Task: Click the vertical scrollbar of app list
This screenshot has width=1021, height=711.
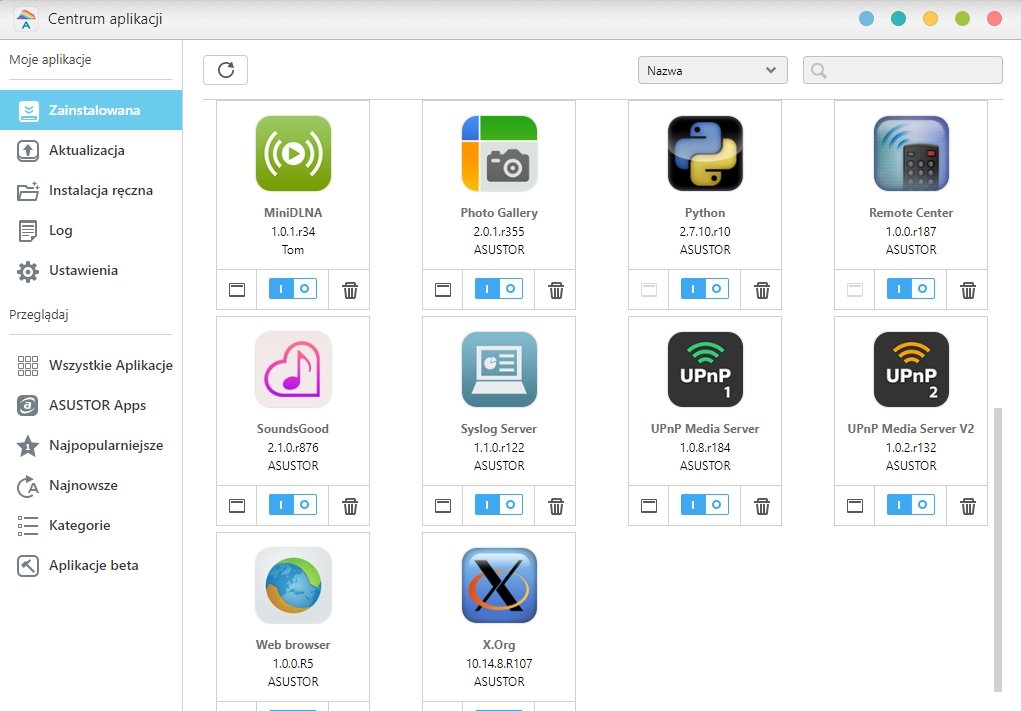Action: point(998,550)
